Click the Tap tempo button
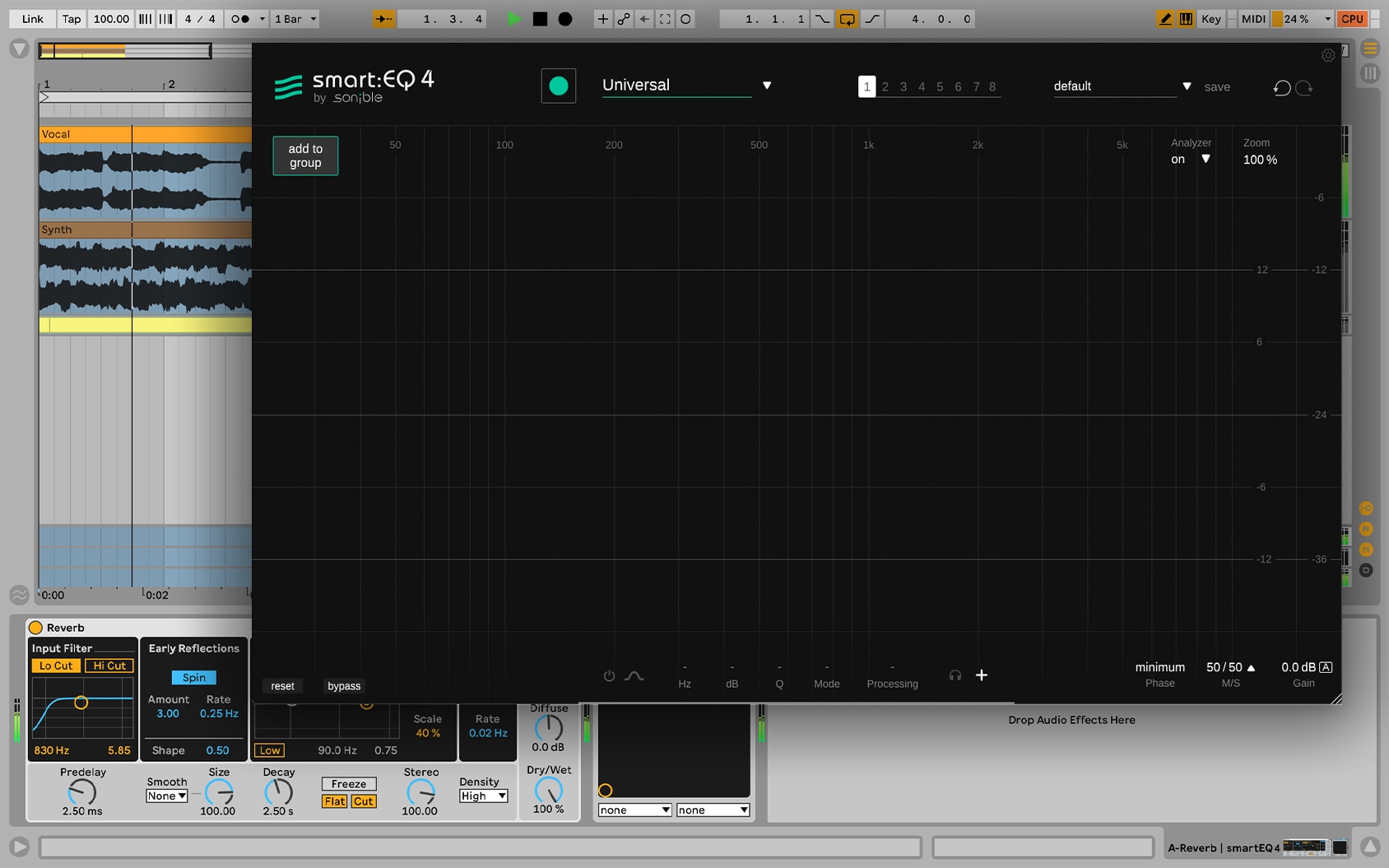 point(72,19)
